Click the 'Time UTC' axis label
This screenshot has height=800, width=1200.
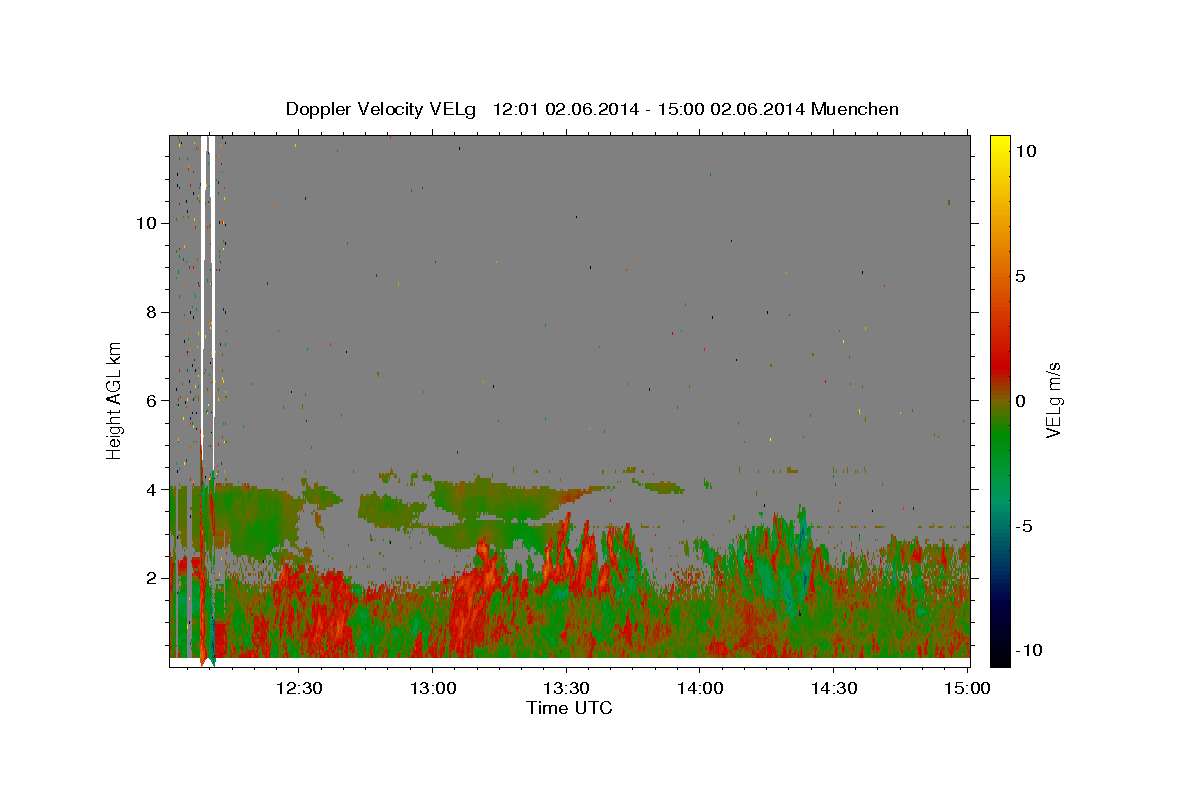tap(569, 708)
